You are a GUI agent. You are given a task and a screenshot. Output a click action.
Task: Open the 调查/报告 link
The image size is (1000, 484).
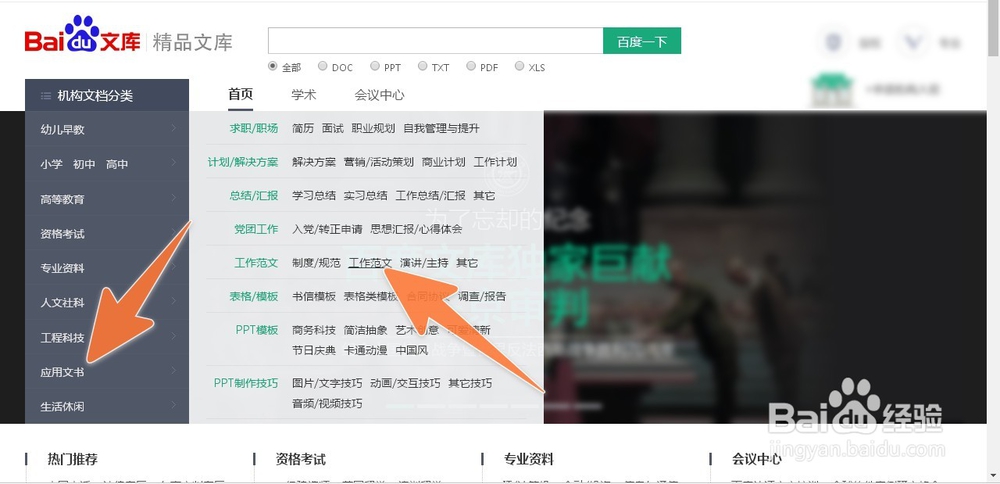482,297
